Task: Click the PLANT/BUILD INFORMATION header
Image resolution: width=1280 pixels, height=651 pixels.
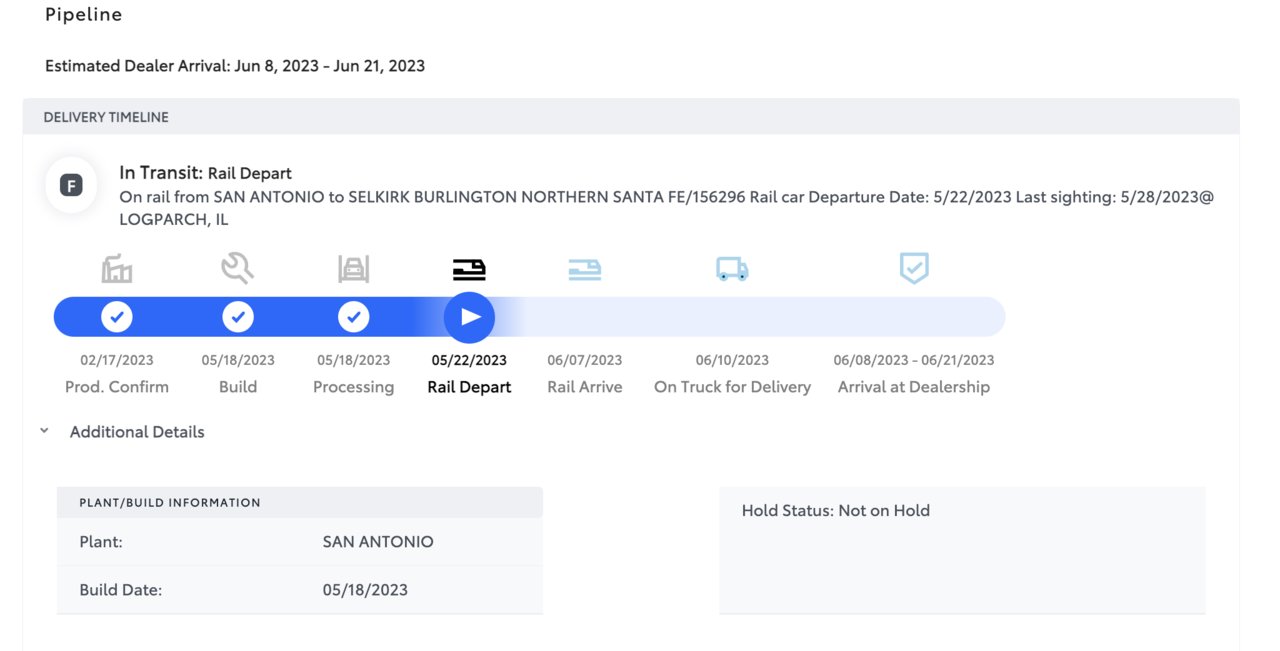Action: click(x=170, y=503)
